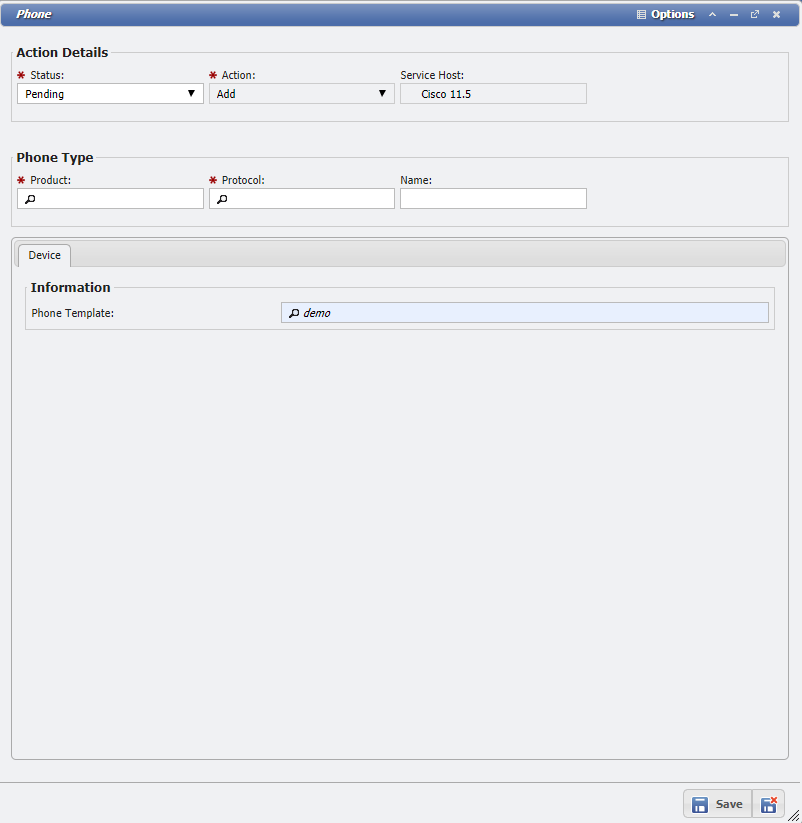The width and height of the screenshot is (802, 823).
Task: Click the Name text field
Action: coord(493,199)
